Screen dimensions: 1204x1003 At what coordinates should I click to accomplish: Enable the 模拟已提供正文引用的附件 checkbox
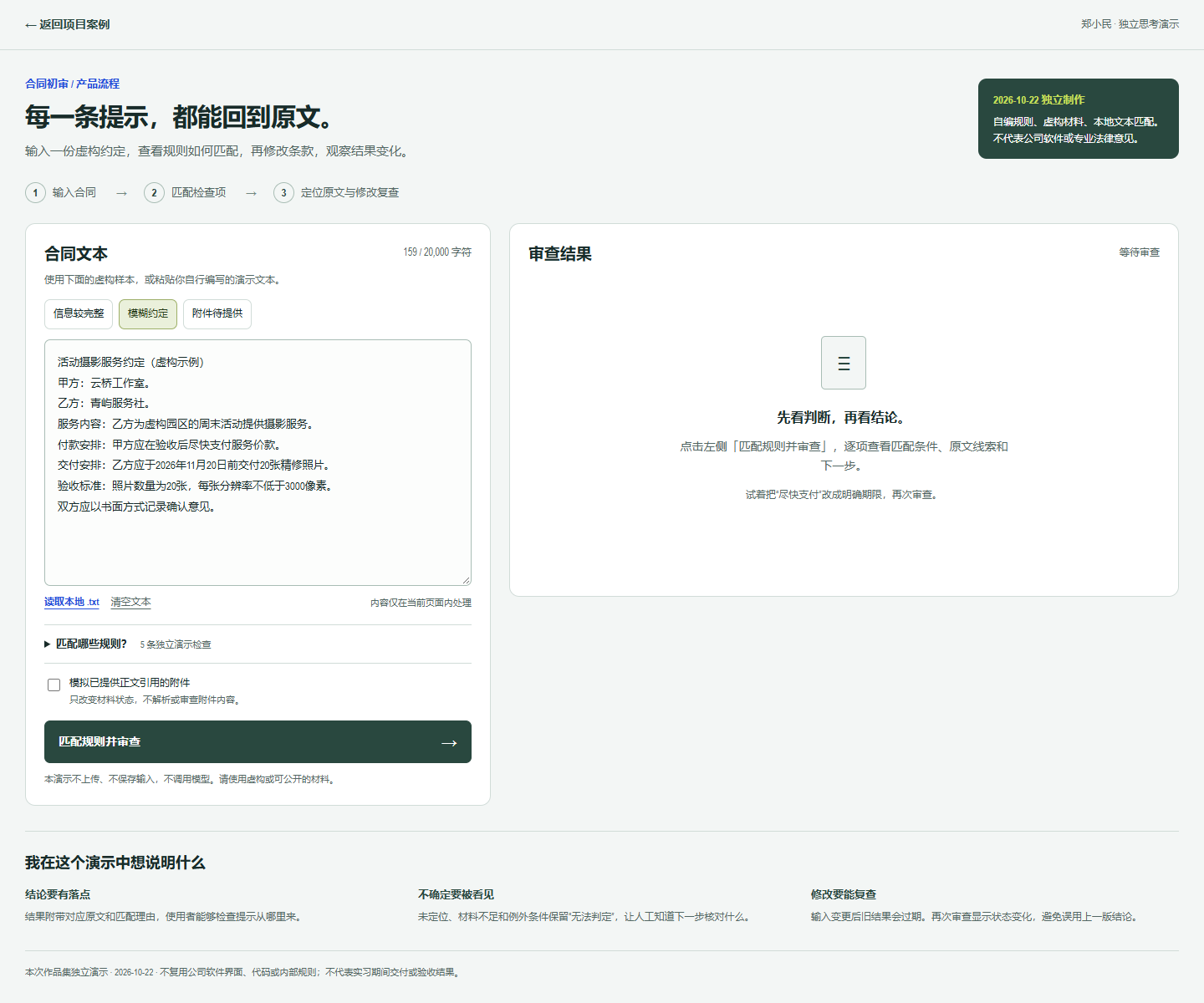tap(54, 685)
